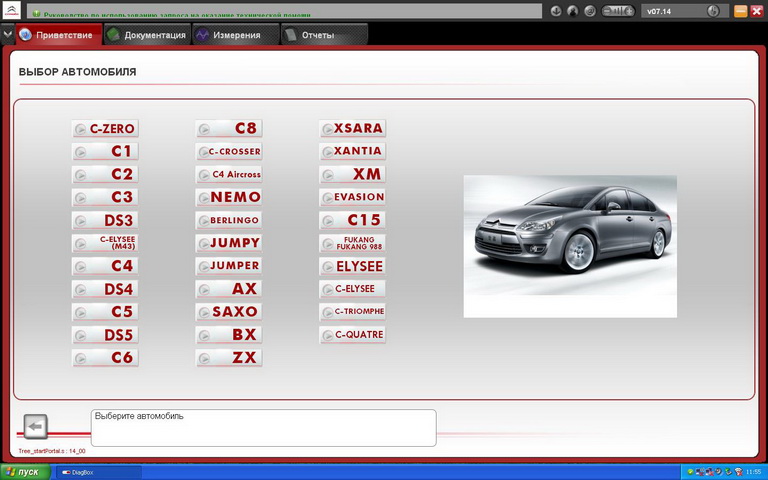Choose the C15 model
This screenshot has width=768, height=480.
pos(353,220)
